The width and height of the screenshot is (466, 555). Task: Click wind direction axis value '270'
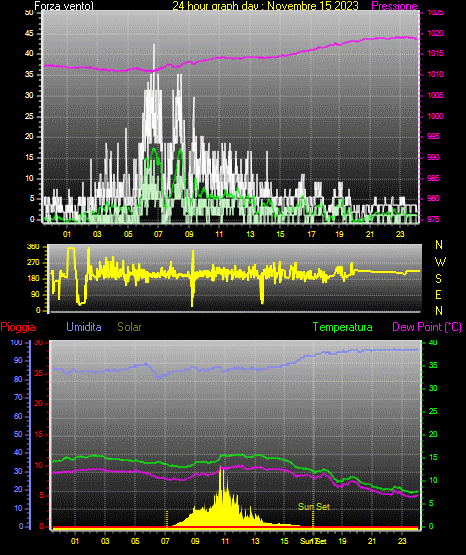33,263
